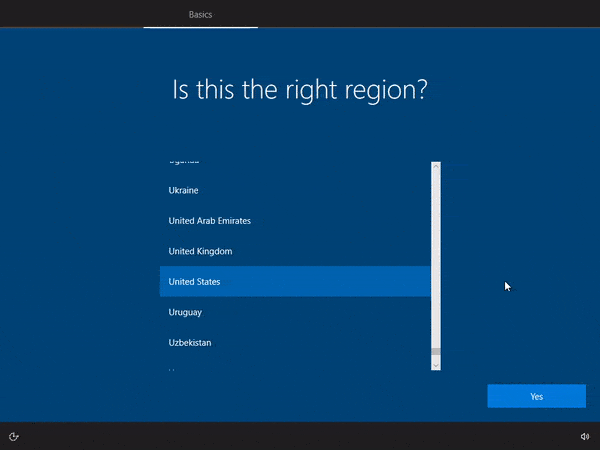Pick Uruguay from the region list
Viewport: 600px width, 450px height.
pos(186,312)
